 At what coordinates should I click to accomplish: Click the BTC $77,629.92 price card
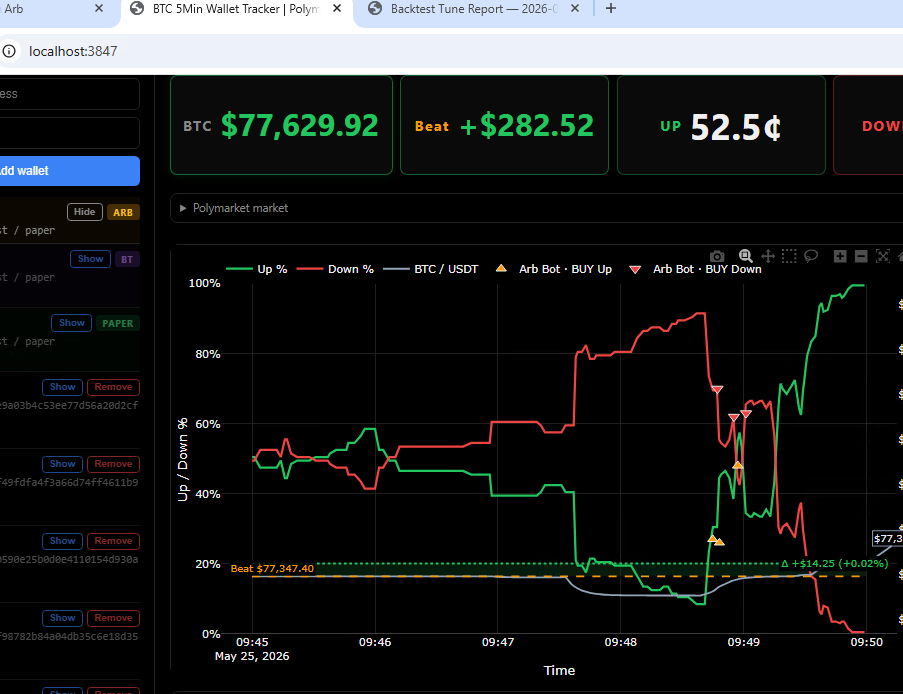[281, 125]
